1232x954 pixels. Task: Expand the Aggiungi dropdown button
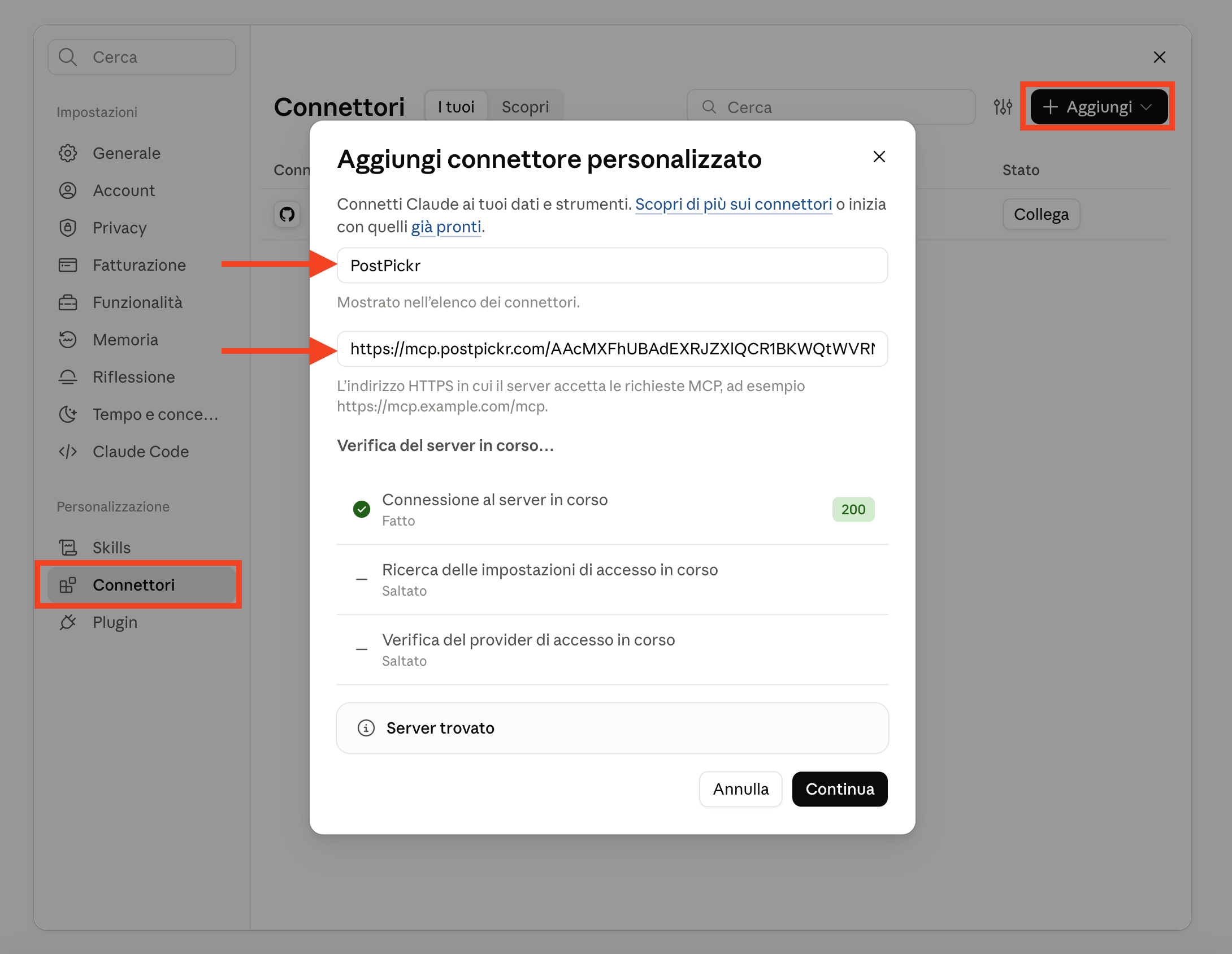coord(1099,107)
